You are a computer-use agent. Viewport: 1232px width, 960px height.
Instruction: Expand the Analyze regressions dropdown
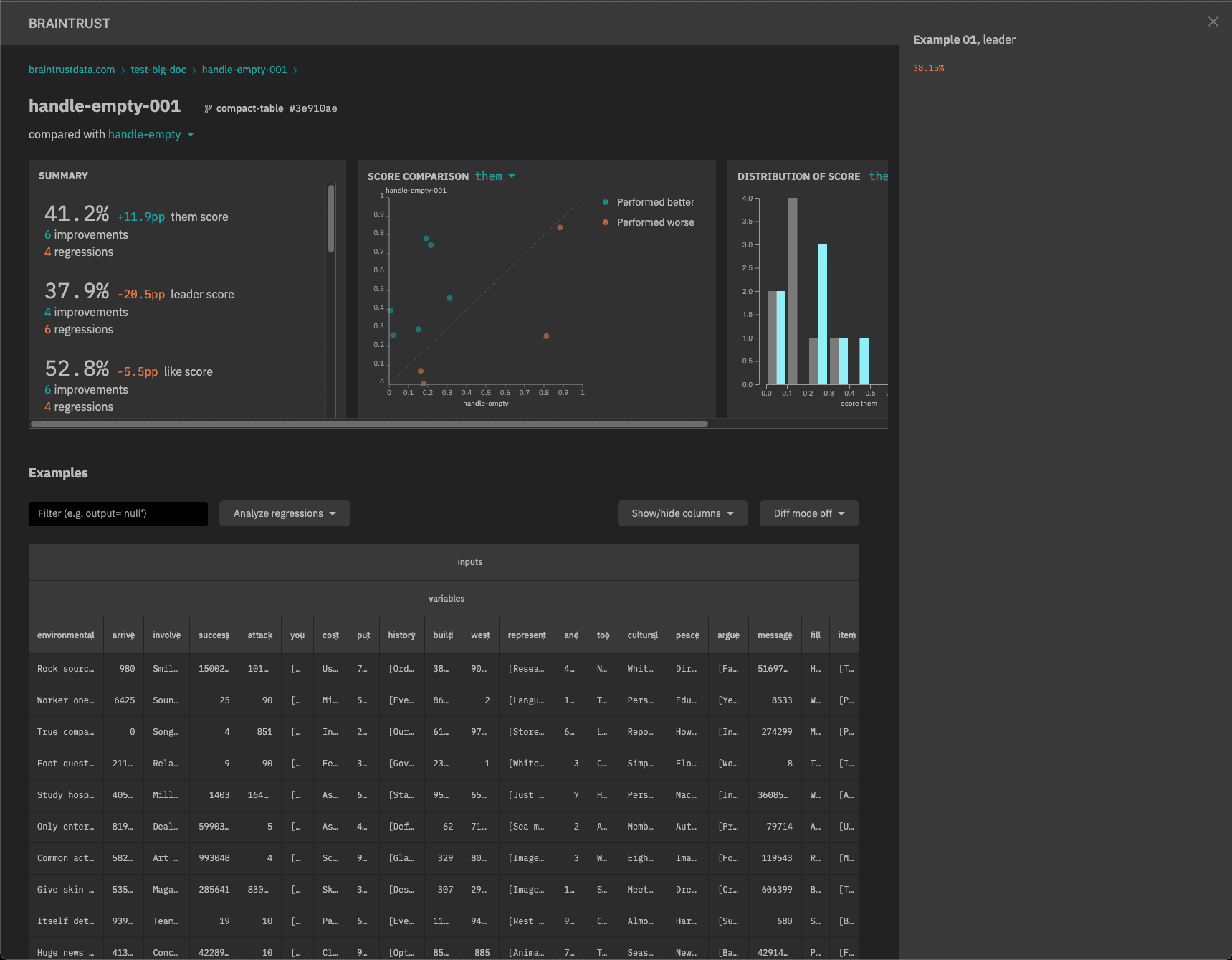pyautogui.click(x=285, y=513)
